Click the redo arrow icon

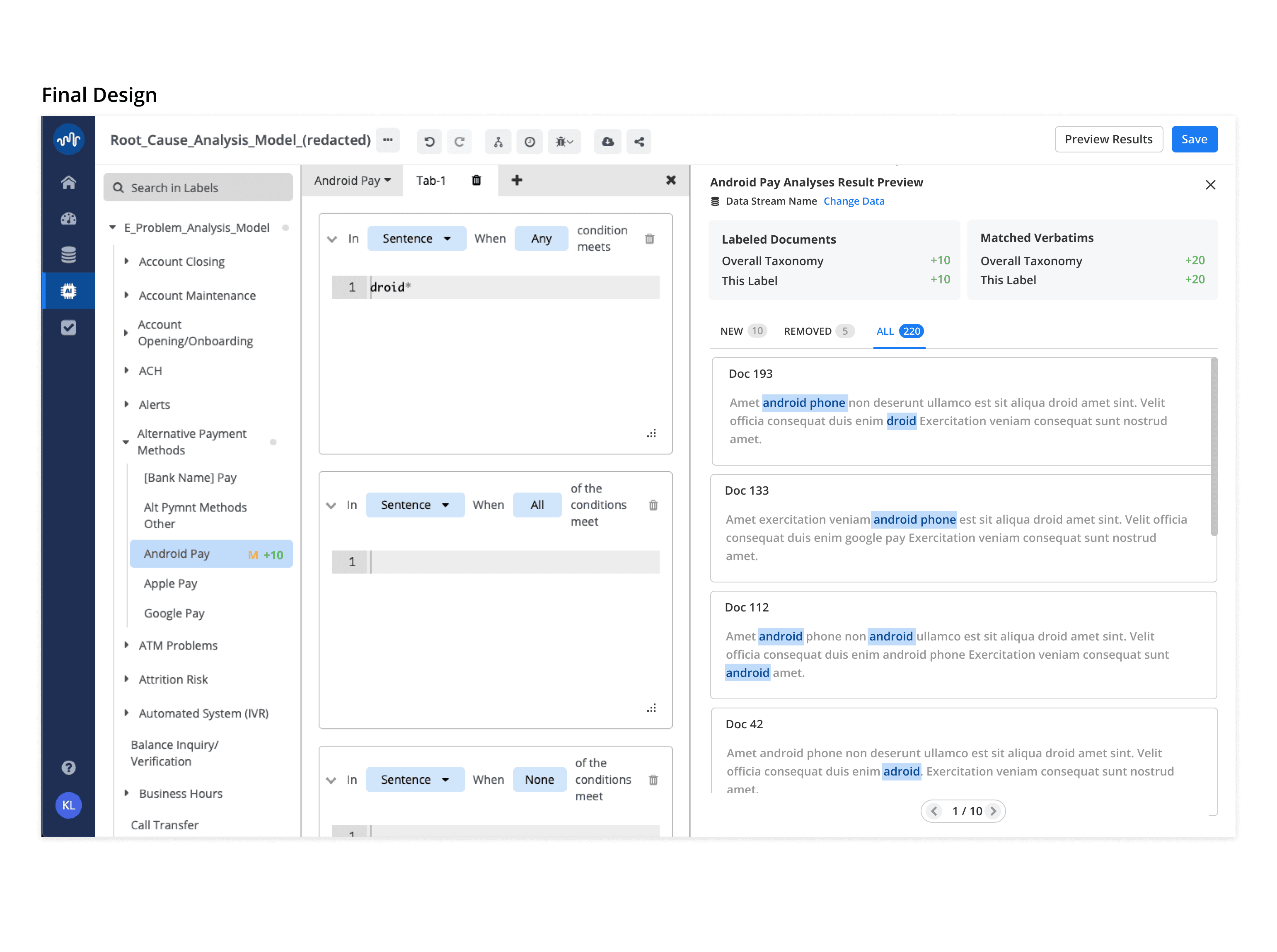[459, 142]
